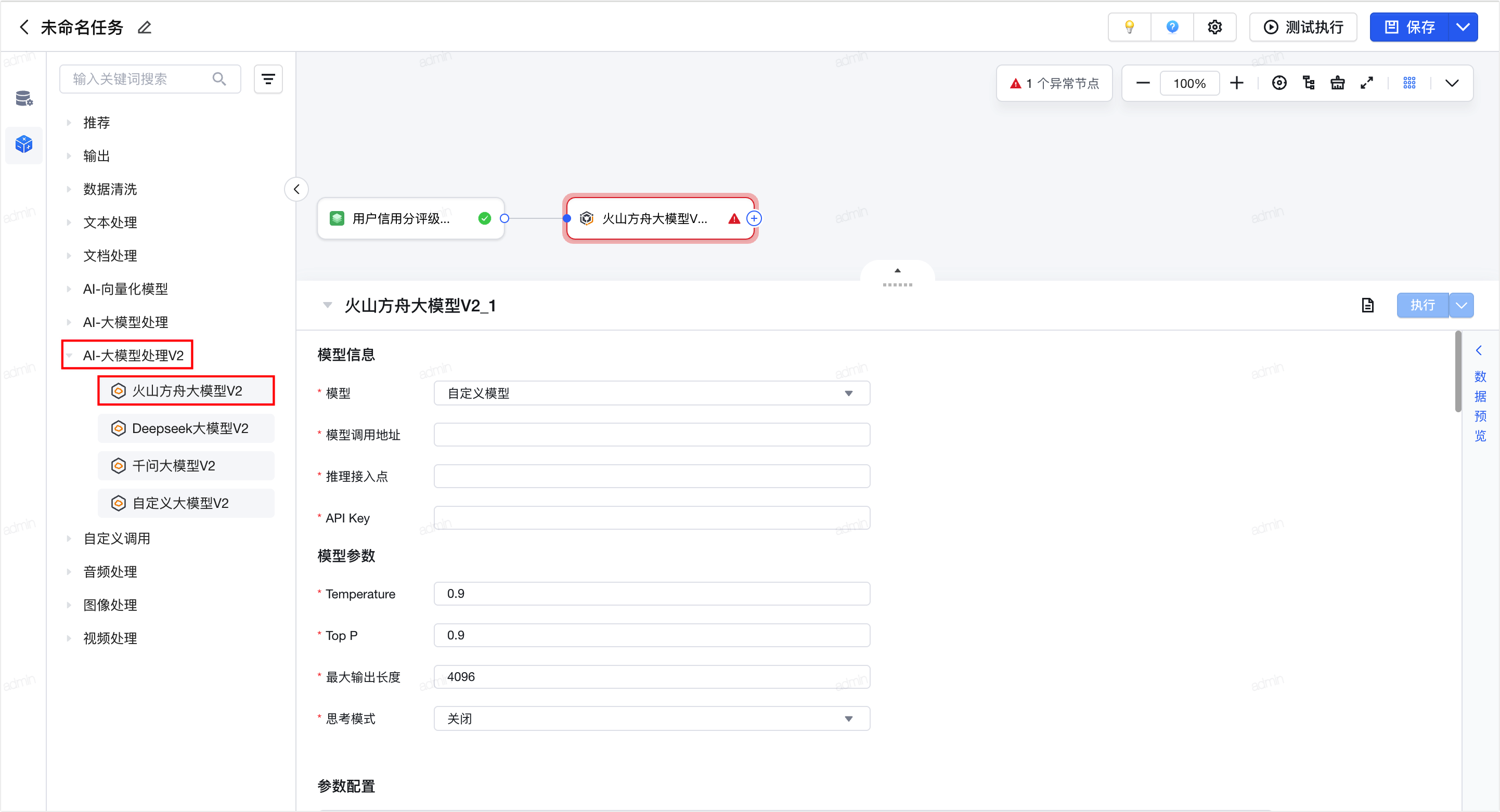Select the 千问大模型V2 operator
The height and width of the screenshot is (812, 1500).
(186, 466)
